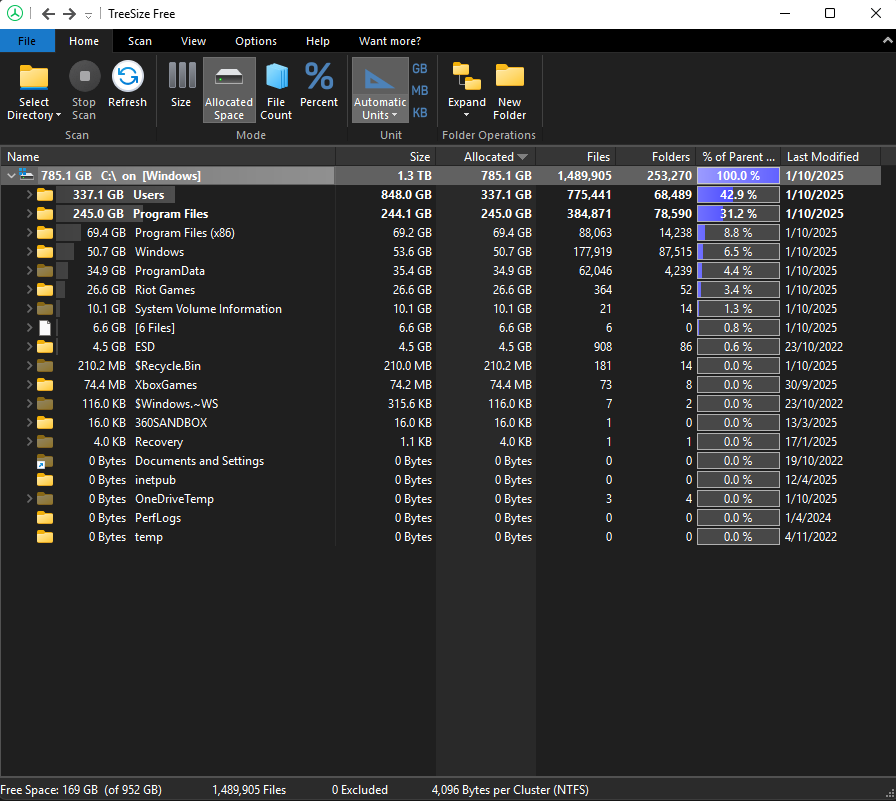Screen dimensions: 896x801
Task: Expand the Users folder
Action: pos(29,195)
